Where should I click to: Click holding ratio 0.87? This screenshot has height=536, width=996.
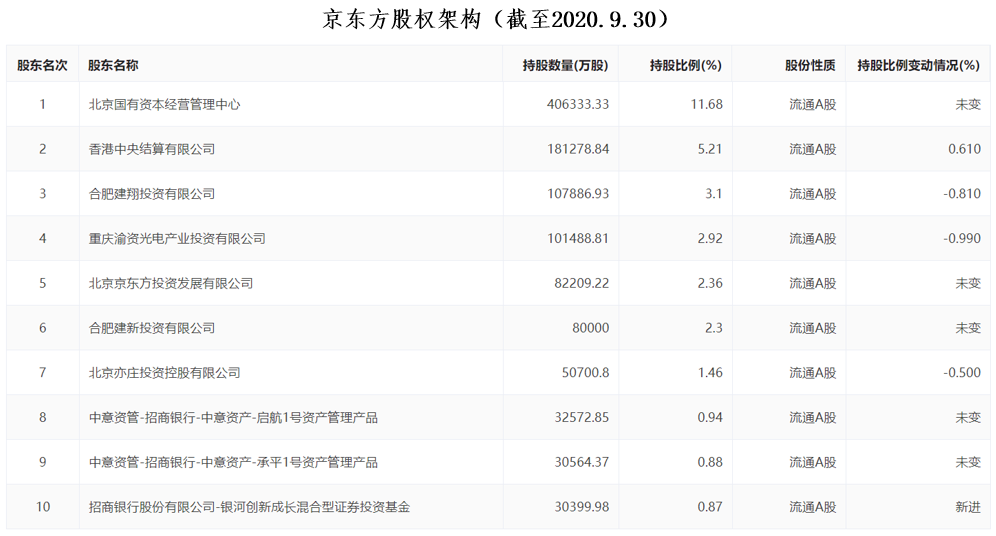click(x=710, y=507)
